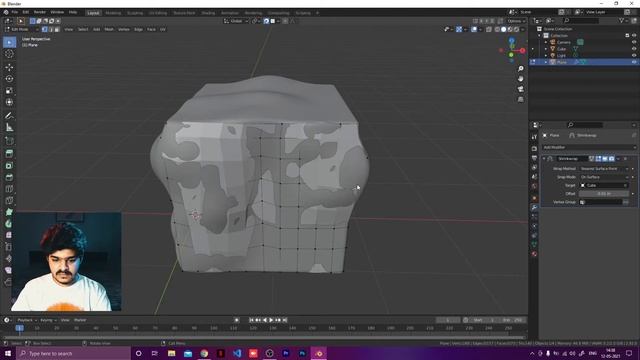The width and height of the screenshot is (640, 360).
Task: Switch to solid viewport shading
Action: pyautogui.click(x=503, y=29)
